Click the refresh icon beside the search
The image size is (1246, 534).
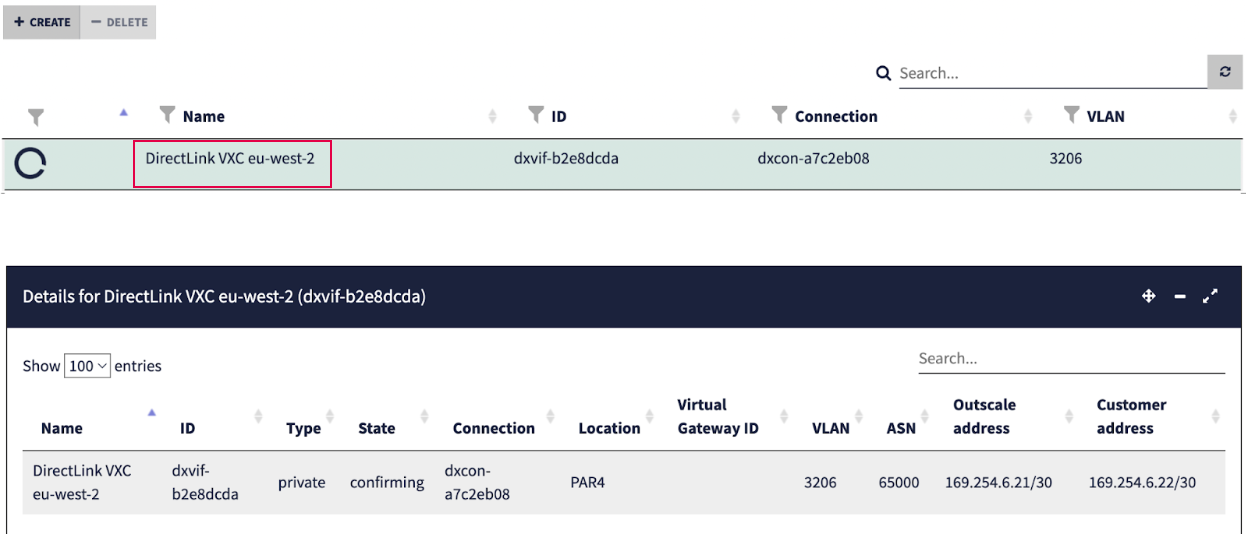[x=1225, y=72]
